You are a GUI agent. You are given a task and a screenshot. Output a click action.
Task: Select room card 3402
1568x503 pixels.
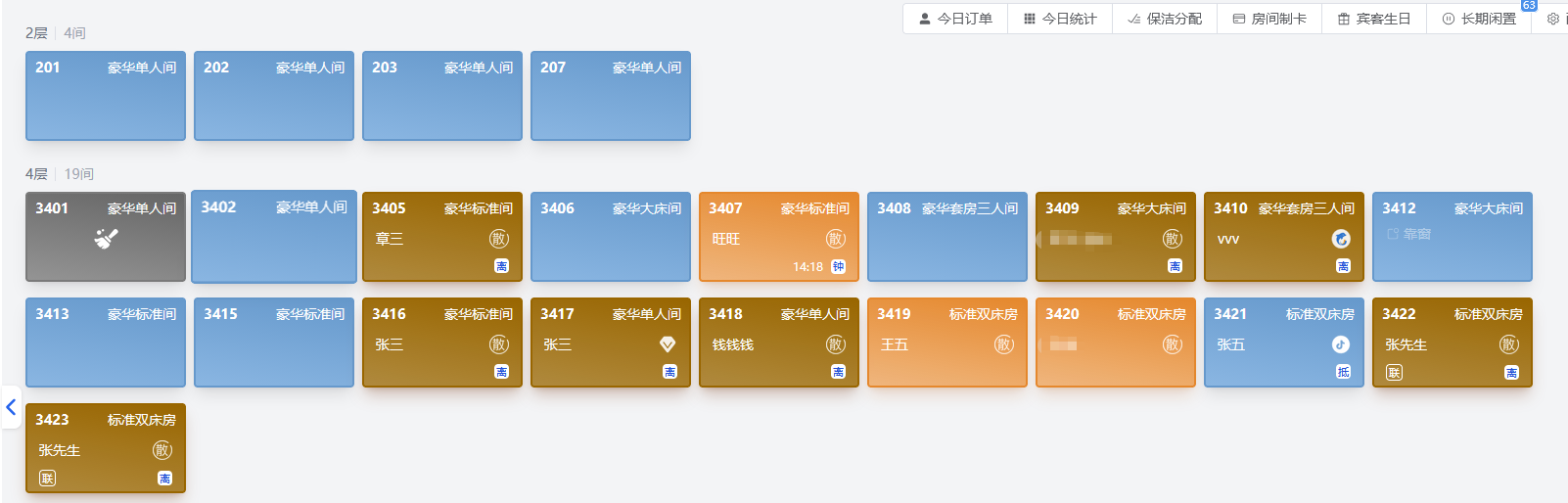coord(274,237)
